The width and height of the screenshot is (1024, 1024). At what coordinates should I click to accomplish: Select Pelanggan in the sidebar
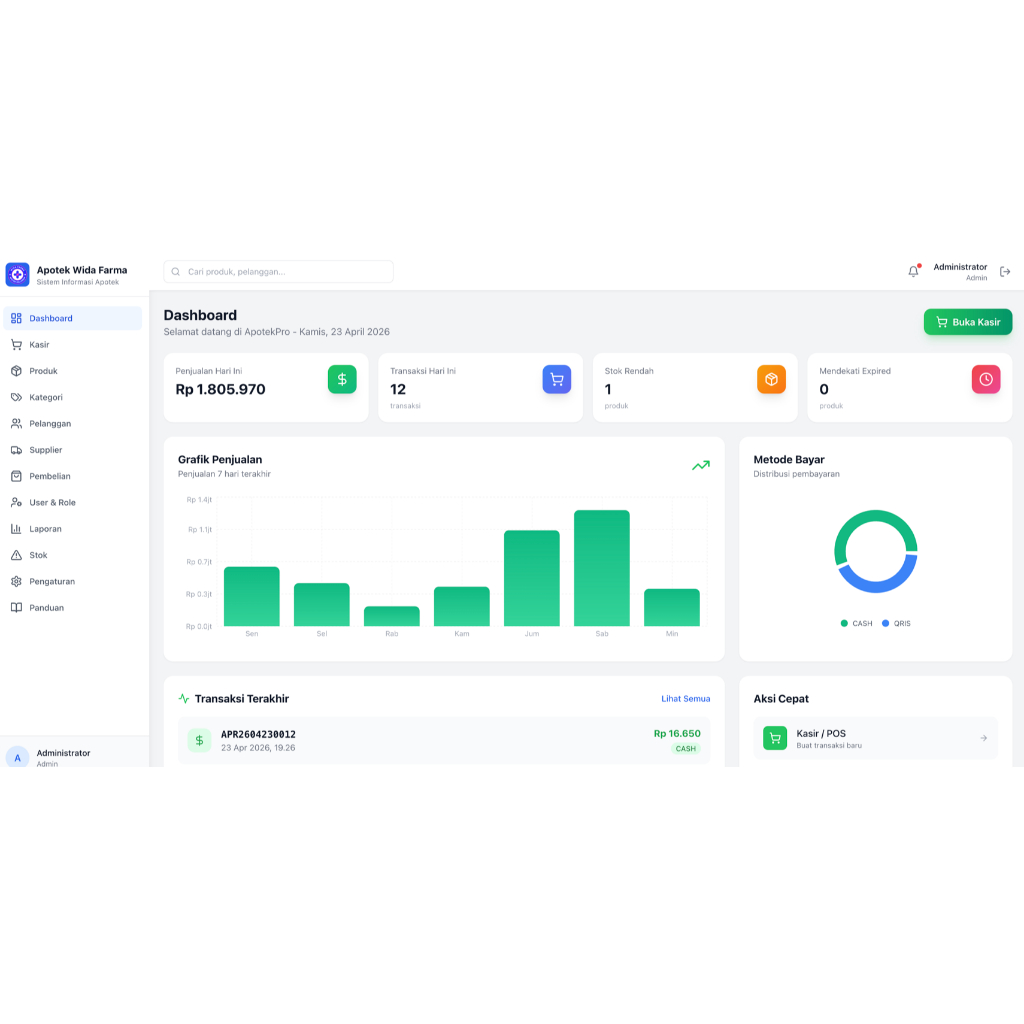[72, 423]
